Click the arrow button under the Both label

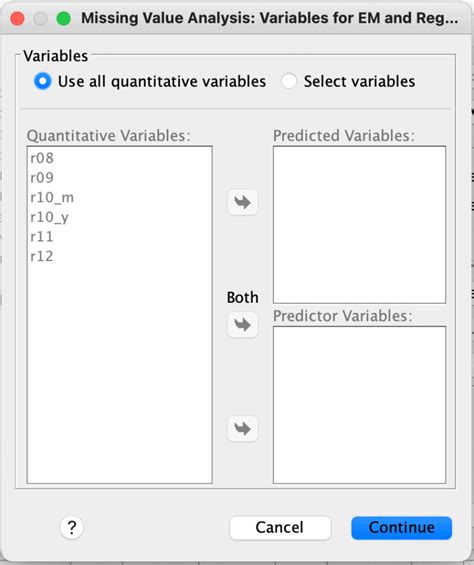coord(243,325)
